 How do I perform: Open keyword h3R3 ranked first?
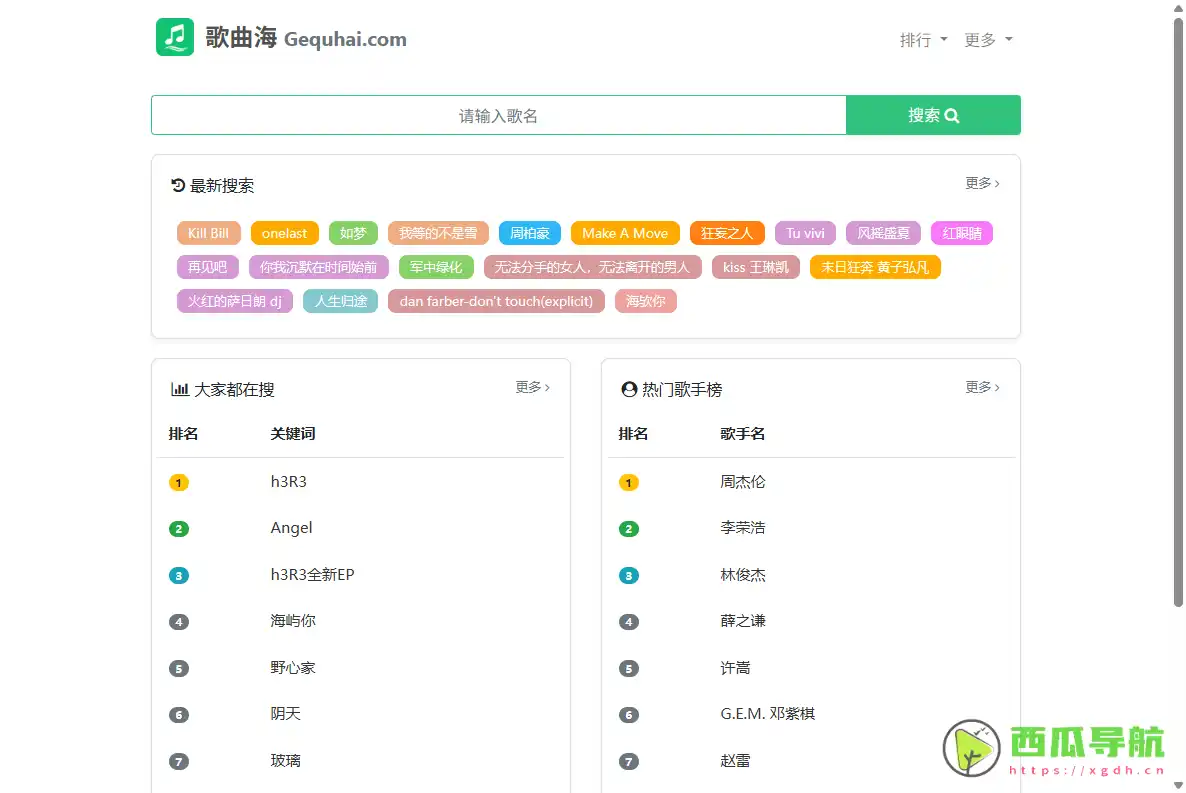(x=289, y=482)
